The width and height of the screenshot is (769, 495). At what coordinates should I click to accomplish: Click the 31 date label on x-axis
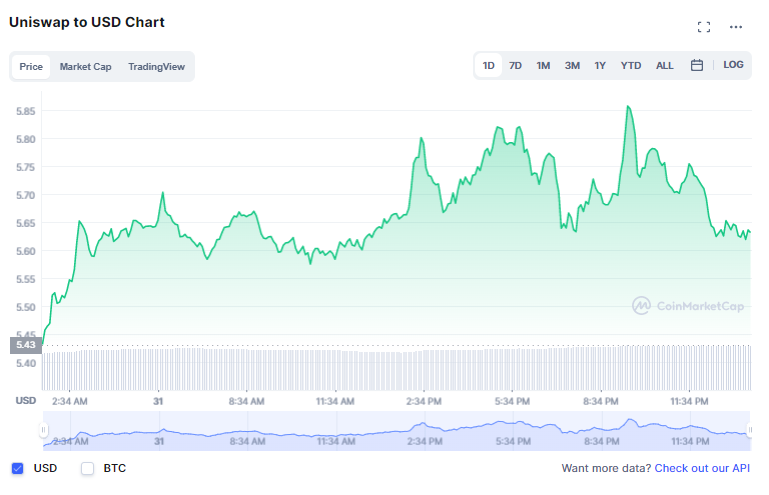(x=158, y=401)
